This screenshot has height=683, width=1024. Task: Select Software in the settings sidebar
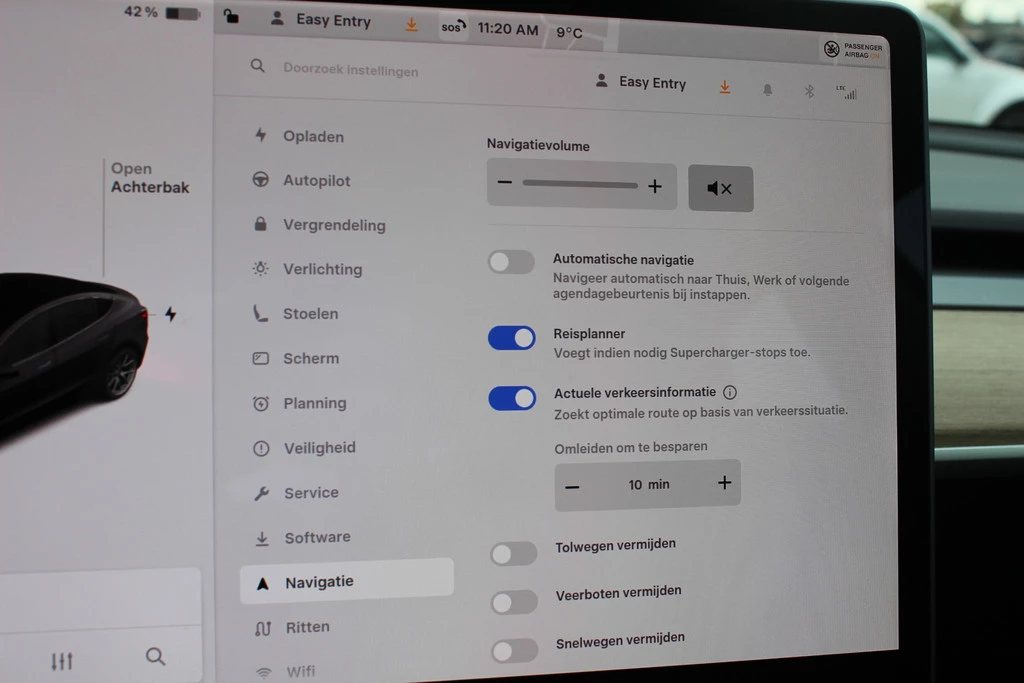click(x=317, y=538)
